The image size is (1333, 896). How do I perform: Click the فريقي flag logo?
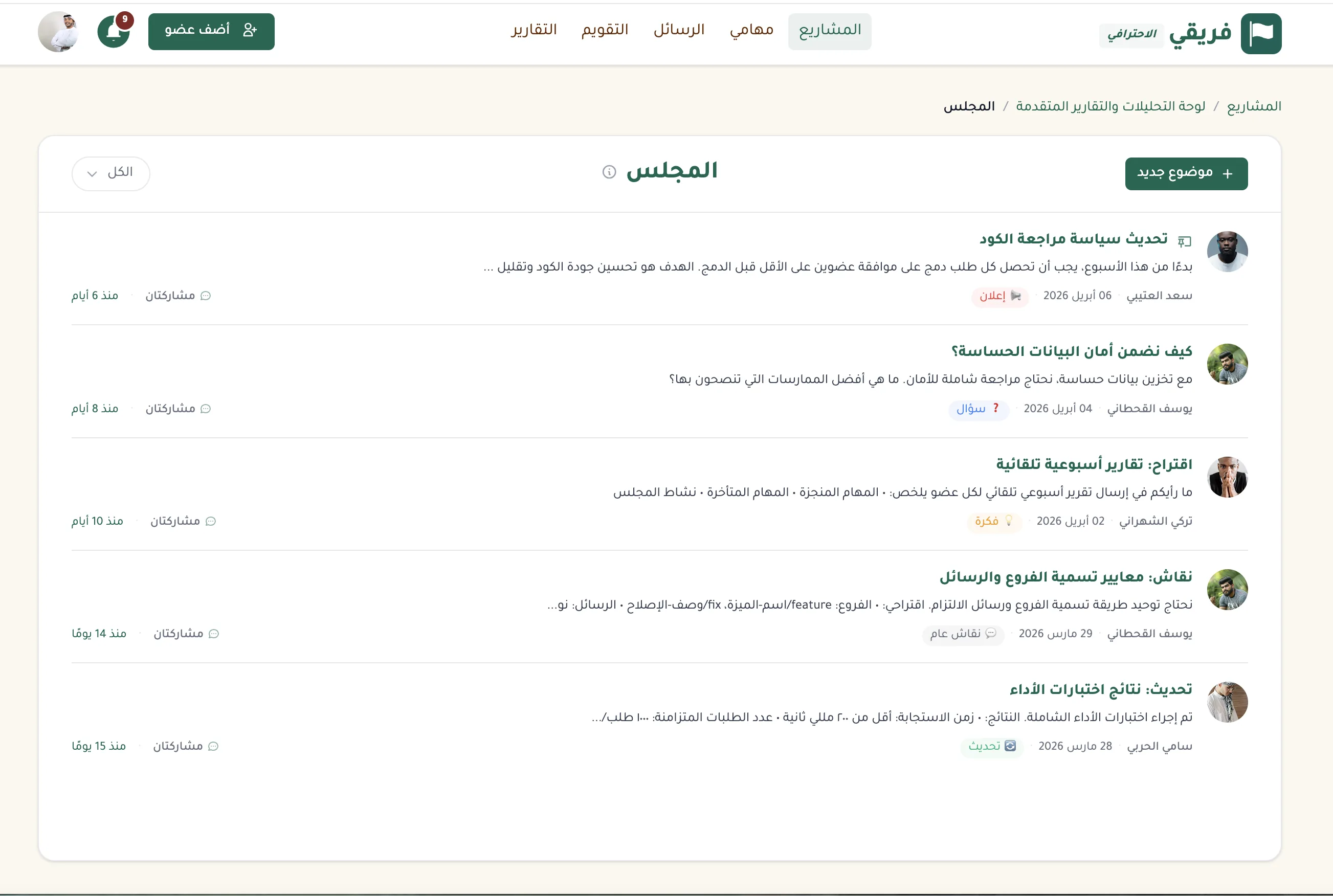pyautogui.click(x=1261, y=33)
